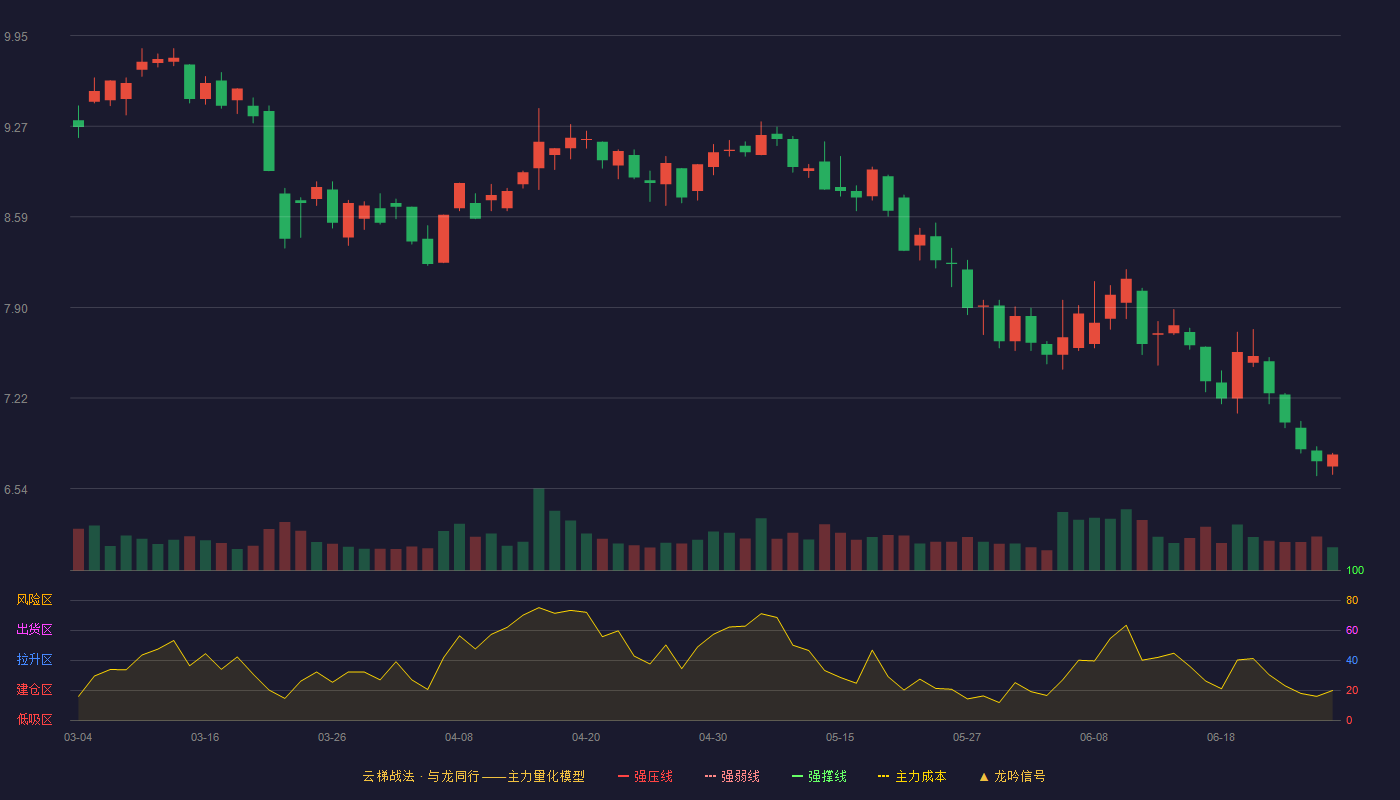Click the red 20 indicator axis value

click(1352, 691)
